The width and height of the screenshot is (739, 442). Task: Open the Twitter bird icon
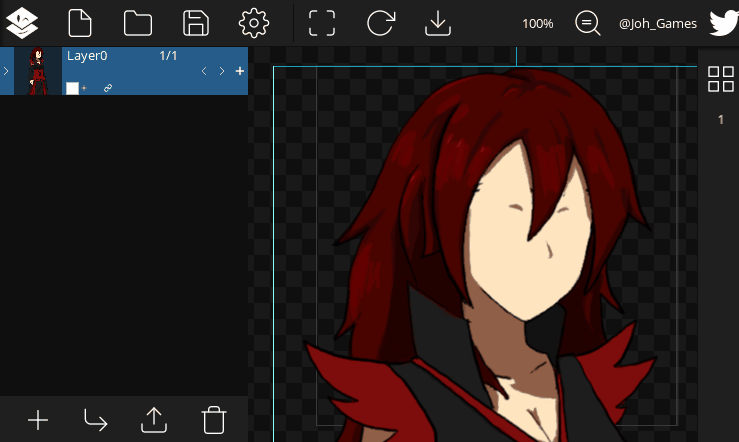[x=724, y=23]
